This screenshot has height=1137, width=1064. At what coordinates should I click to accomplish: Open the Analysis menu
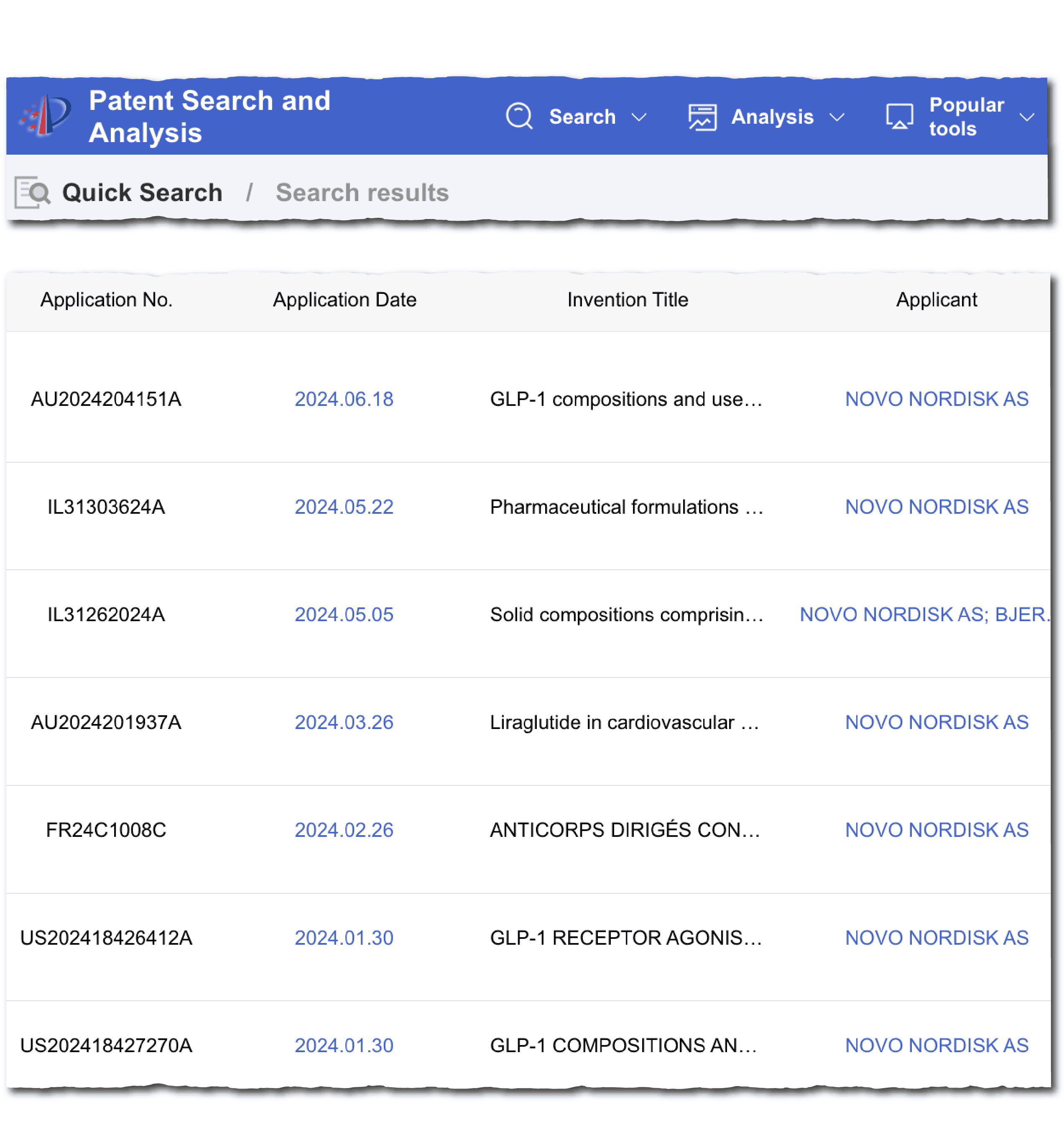pos(772,117)
